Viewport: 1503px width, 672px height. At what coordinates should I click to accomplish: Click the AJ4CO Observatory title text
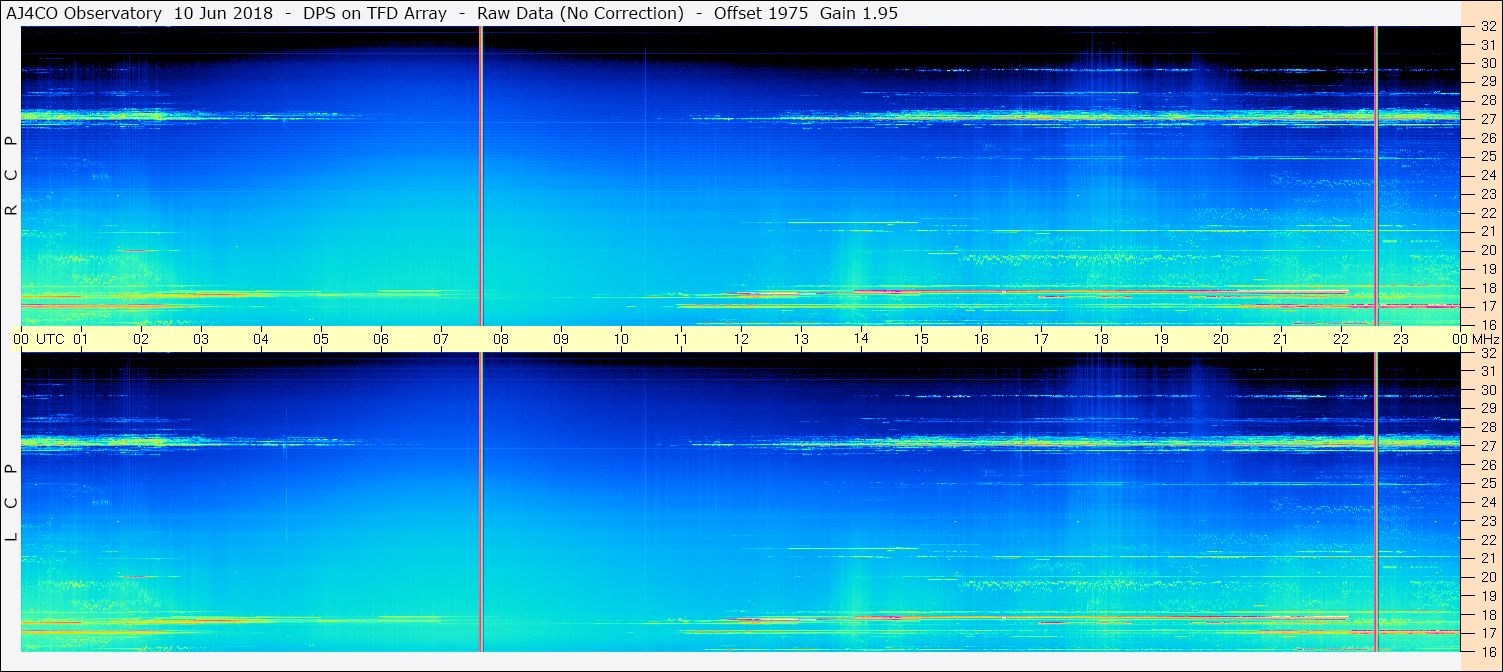(x=84, y=13)
